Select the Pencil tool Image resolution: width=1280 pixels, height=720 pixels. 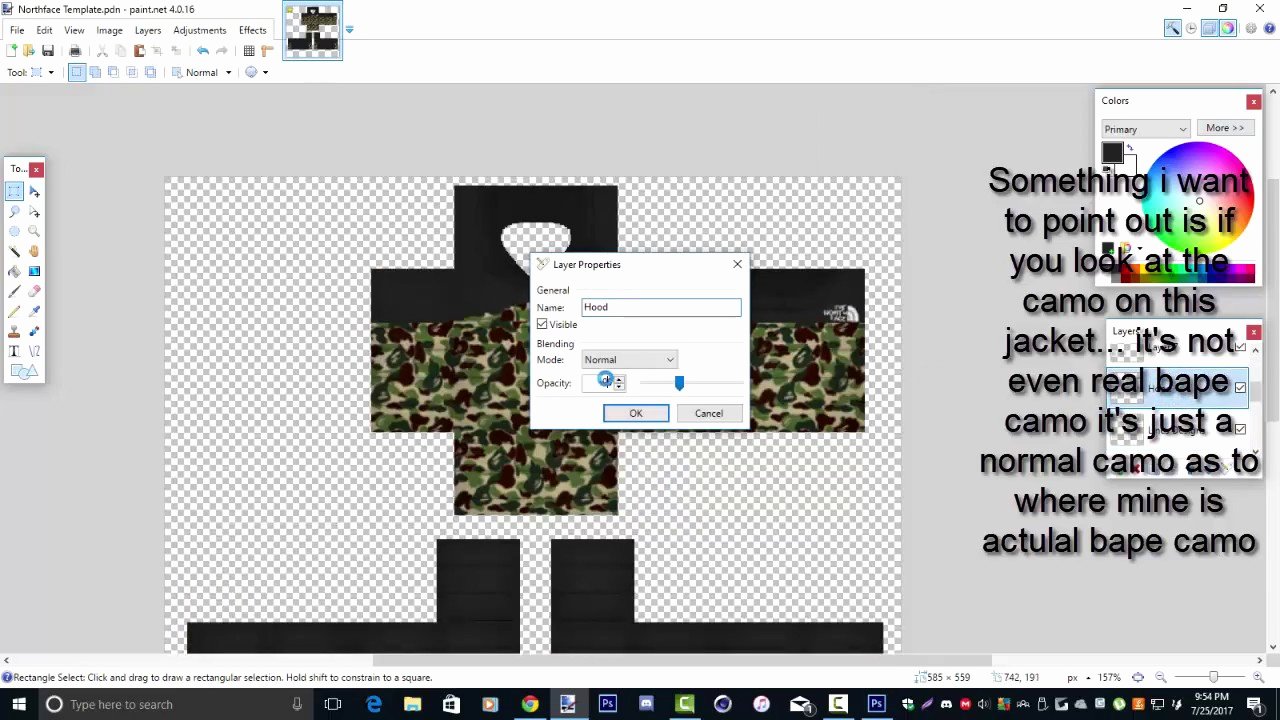click(14, 311)
